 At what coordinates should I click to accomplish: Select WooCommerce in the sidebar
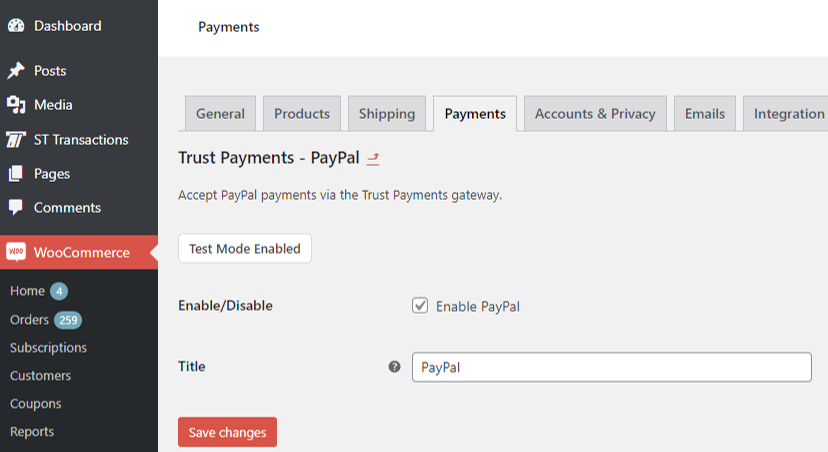coord(79,252)
